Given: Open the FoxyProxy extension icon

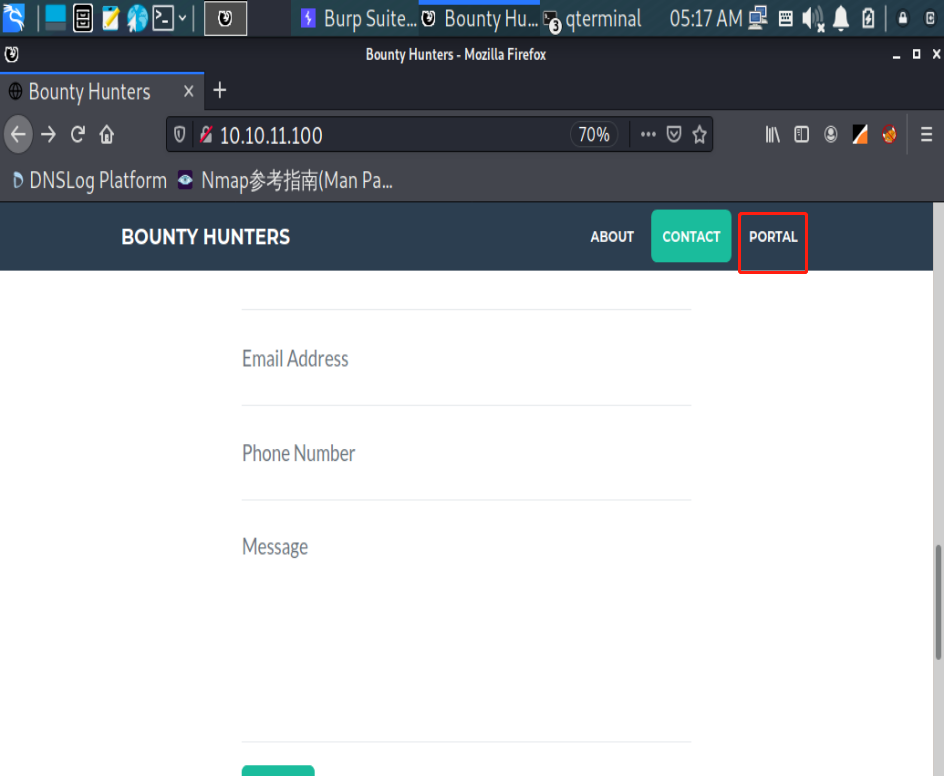Looking at the screenshot, I should coord(889,134).
